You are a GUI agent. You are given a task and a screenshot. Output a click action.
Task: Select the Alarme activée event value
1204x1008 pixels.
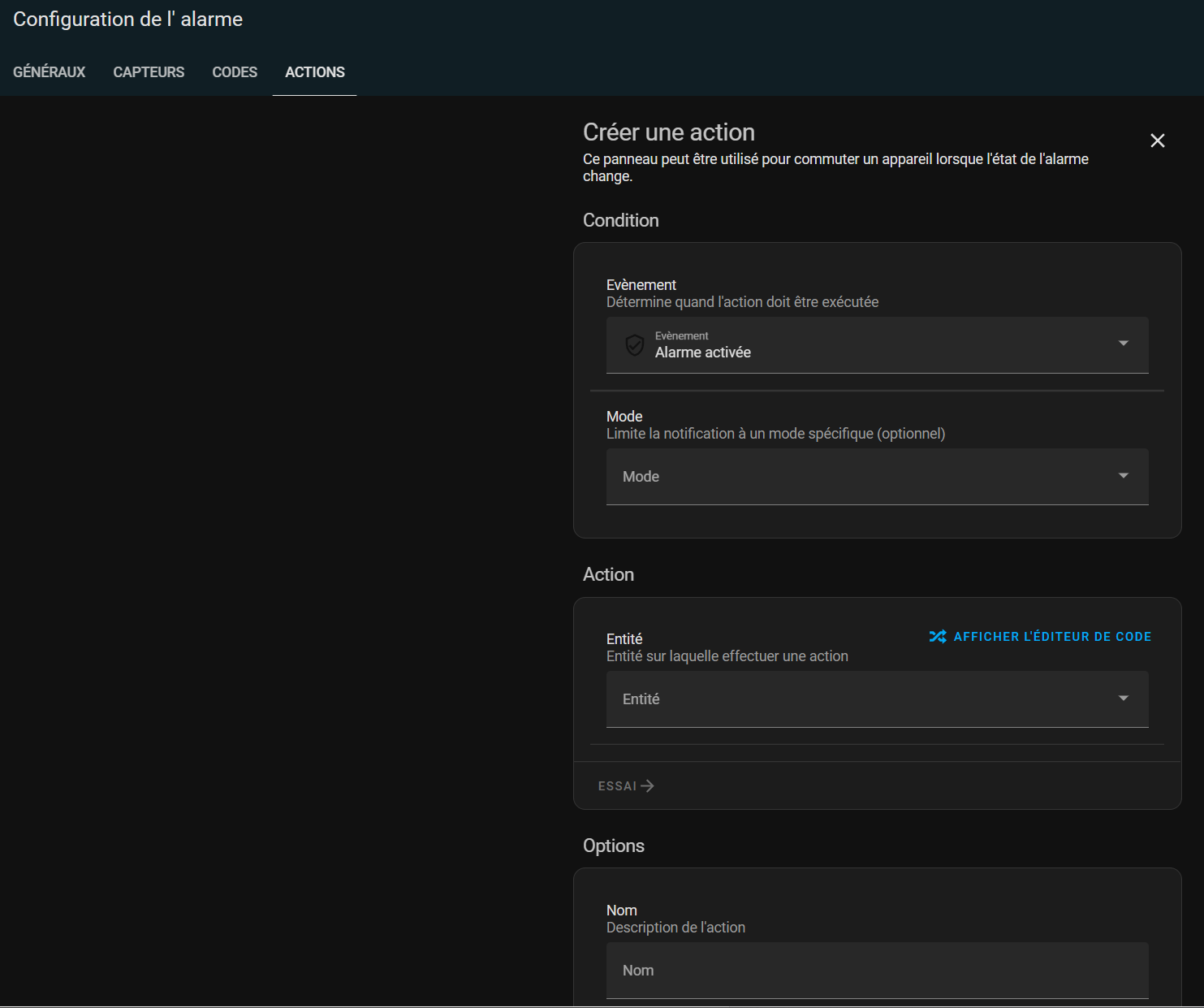(703, 353)
